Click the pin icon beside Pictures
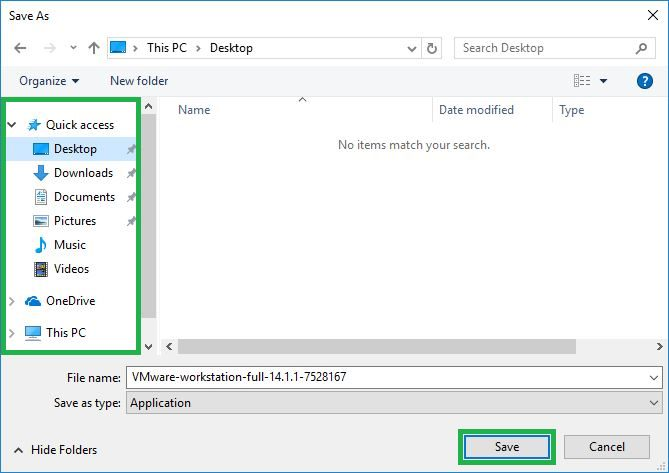This screenshot has width=669, height=473. [131, 221]
